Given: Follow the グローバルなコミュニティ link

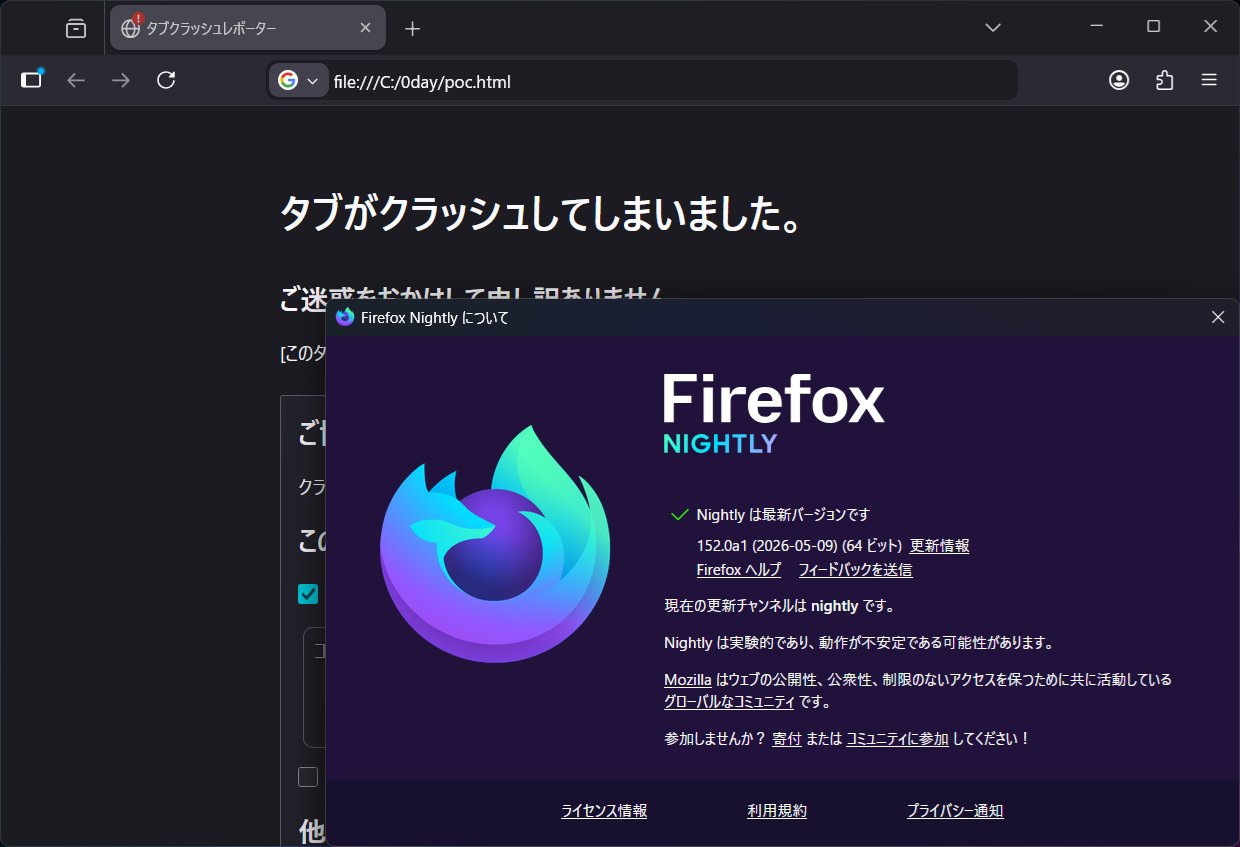Looking at the screenshot, I should tap(729, 702).
